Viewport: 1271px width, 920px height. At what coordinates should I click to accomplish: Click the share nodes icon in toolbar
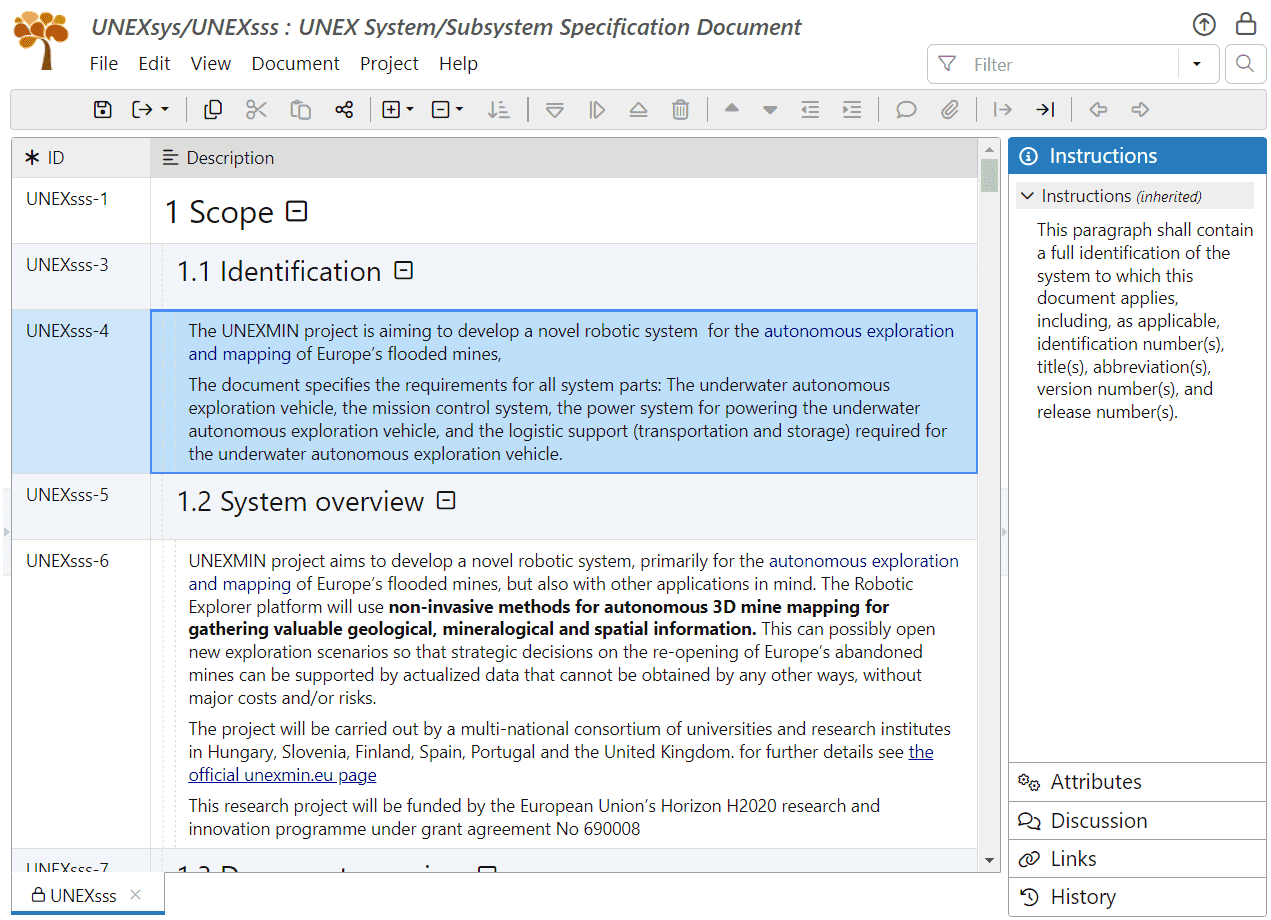tap(344, 110)
